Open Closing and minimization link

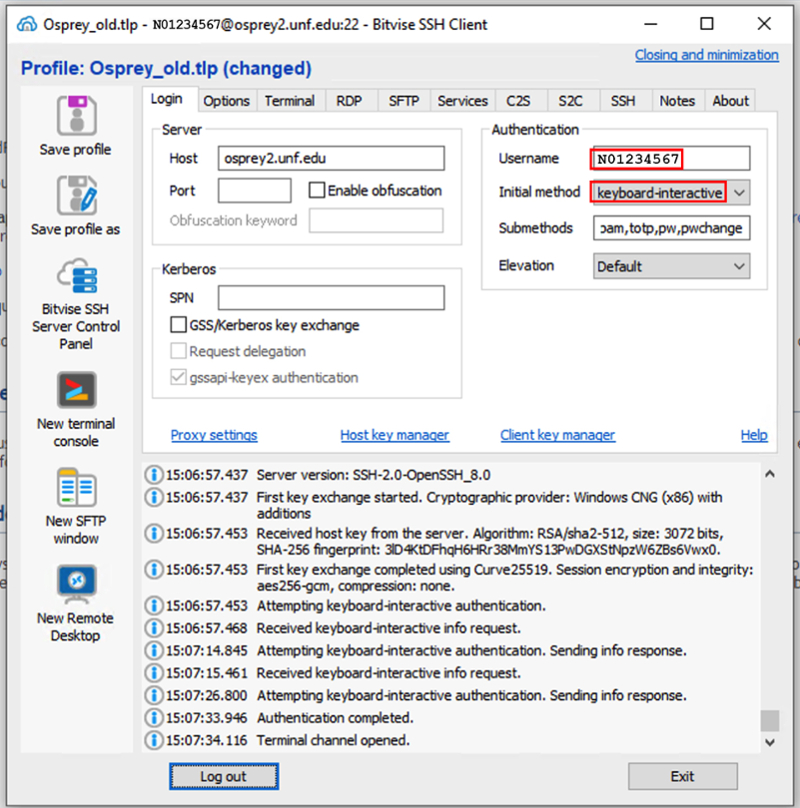(x=707, y=55)
